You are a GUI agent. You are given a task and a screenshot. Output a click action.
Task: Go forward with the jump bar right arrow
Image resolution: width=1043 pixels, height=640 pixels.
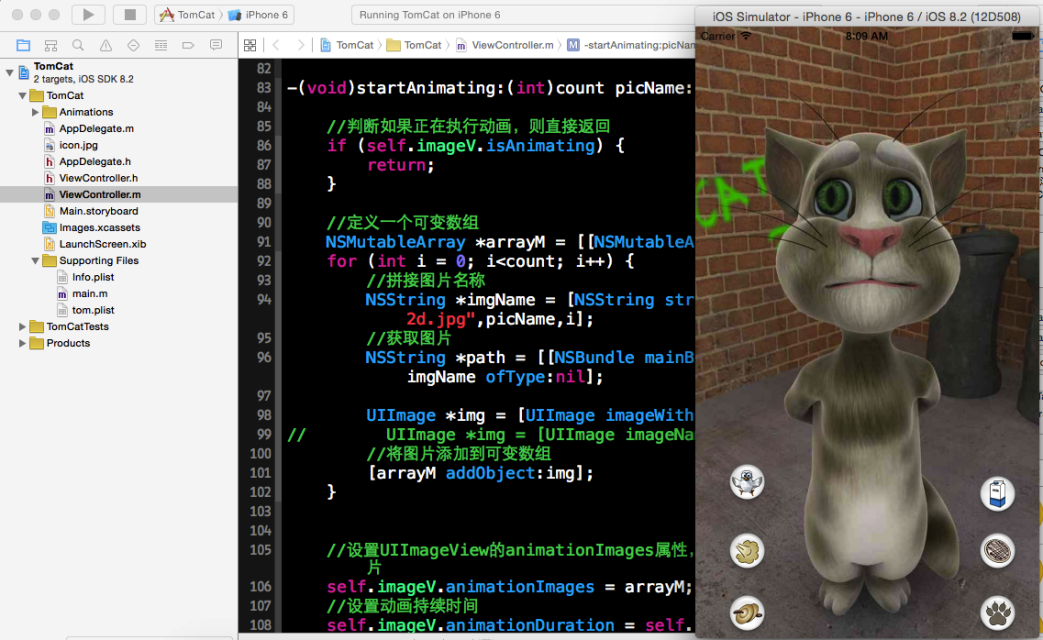tap(301, 45)
